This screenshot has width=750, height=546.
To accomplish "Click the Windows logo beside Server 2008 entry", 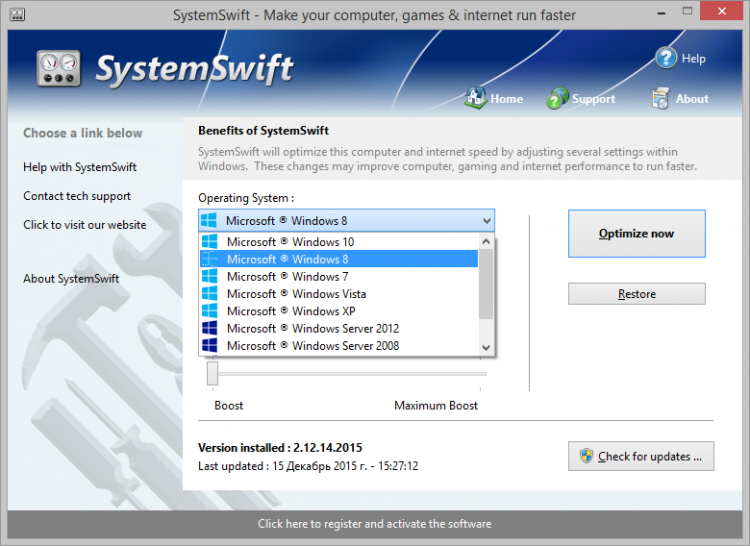I will [x=210, y=345].
